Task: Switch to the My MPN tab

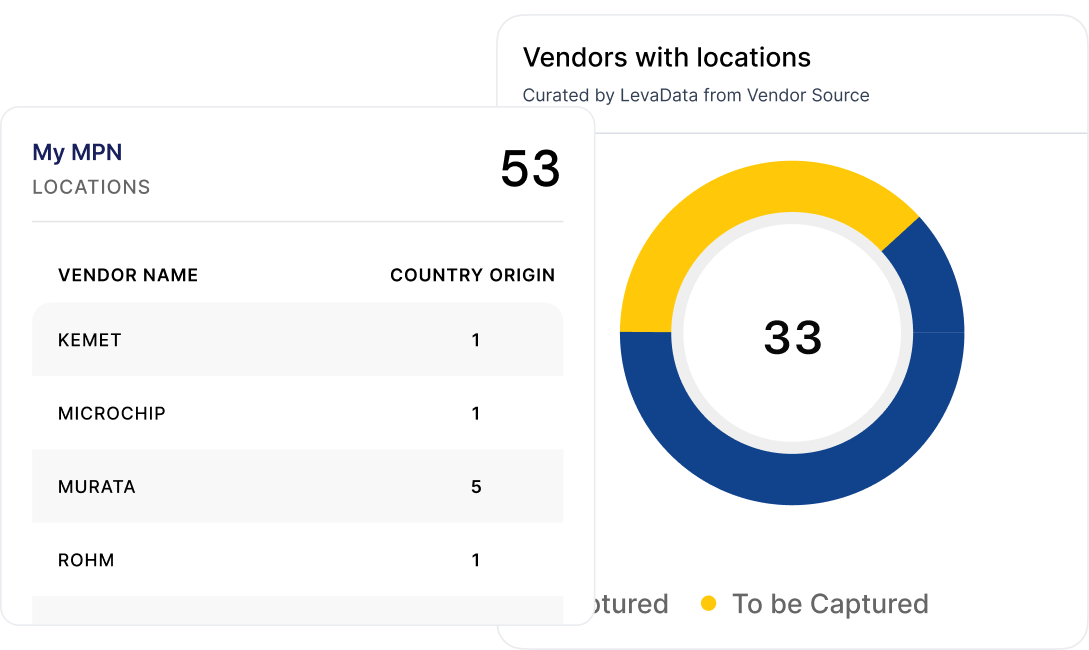Action: click(77, 151)
